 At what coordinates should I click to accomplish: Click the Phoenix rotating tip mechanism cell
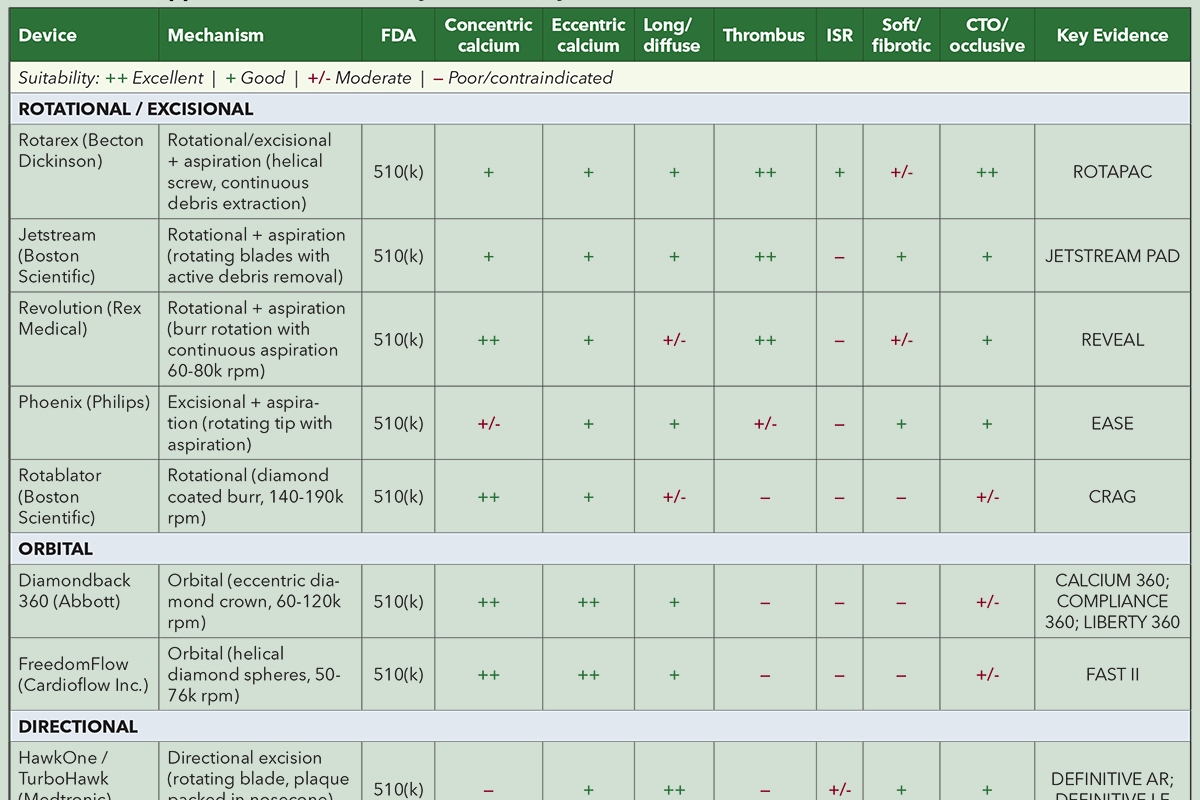coord(260,424)
